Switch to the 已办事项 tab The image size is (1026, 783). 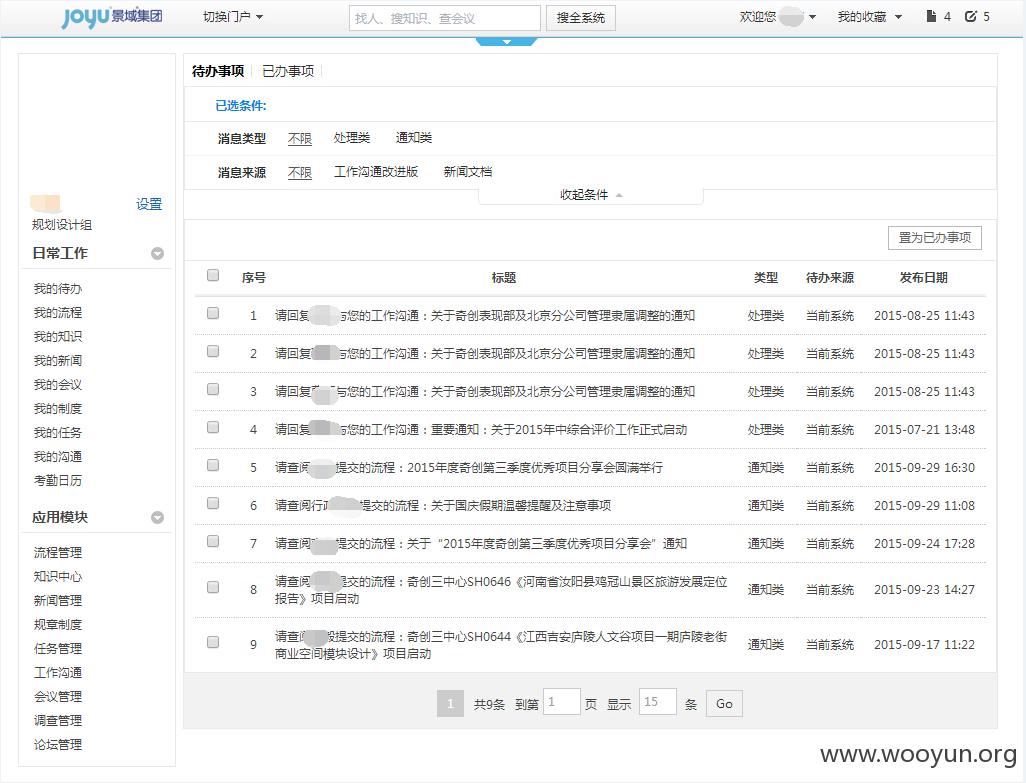[x=288, y=71]
